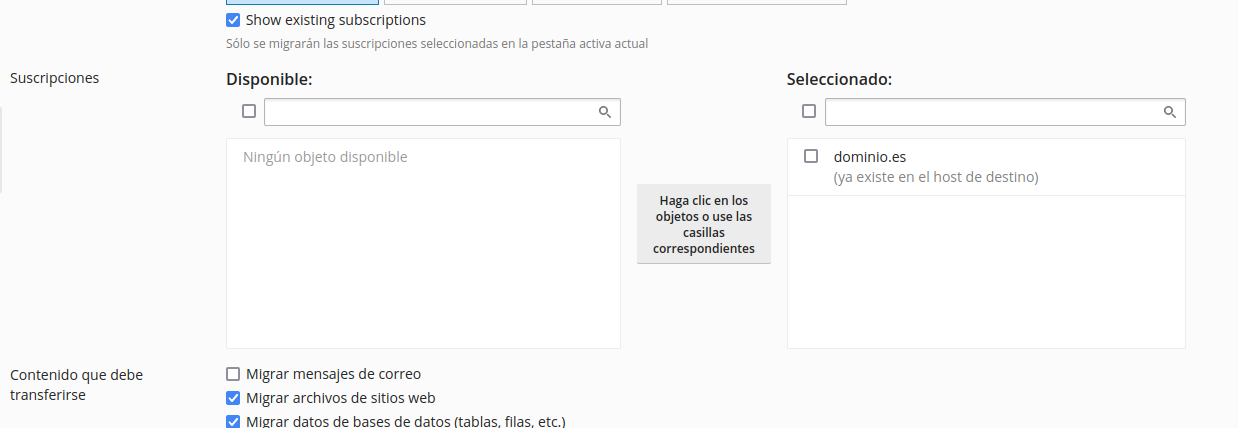Tick the select-all checkbox under Seleccionado
The width and height of the screenshot is (1238, 428).
[x=809, y=111]
